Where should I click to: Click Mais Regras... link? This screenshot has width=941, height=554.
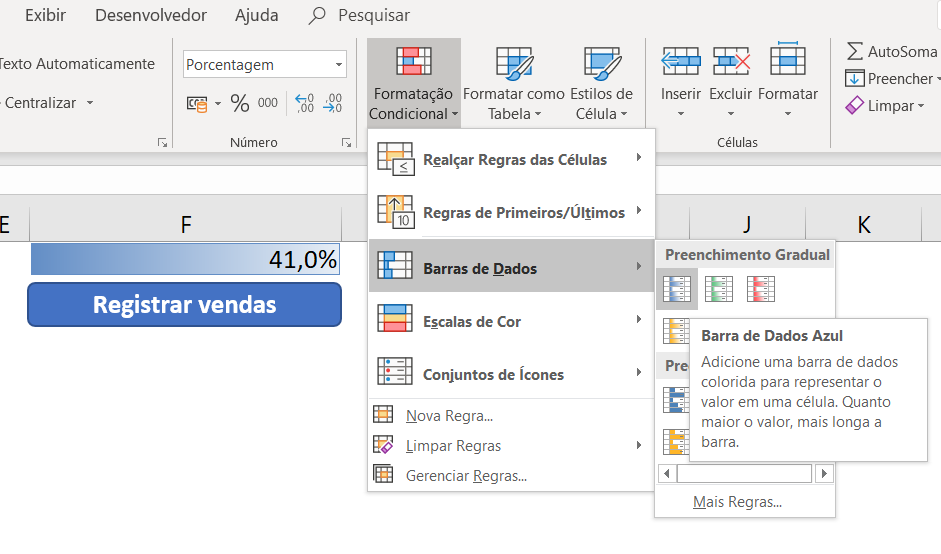click(737, 502)
